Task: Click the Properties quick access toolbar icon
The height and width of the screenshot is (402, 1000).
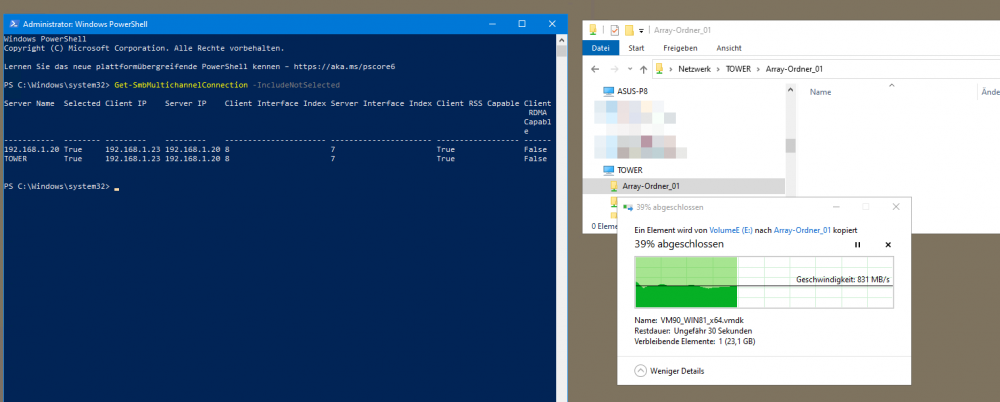Action: click(615, 30)
